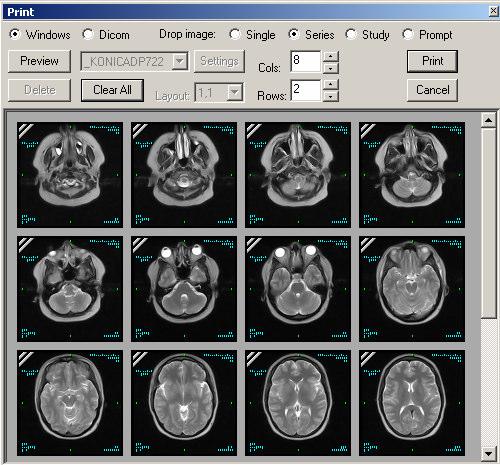Decrease Cols value with down arrow
The image size is (500, 465).
[330, 68]
